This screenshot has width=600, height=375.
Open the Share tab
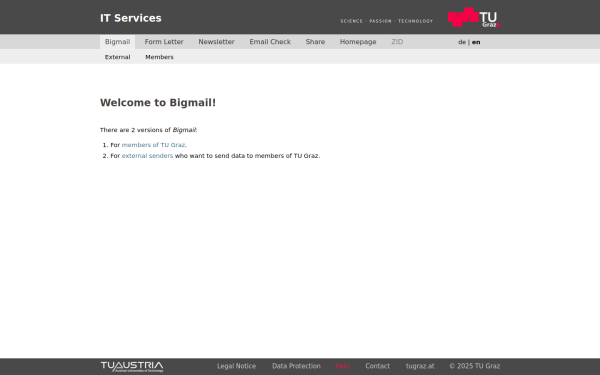click(315, 42)
